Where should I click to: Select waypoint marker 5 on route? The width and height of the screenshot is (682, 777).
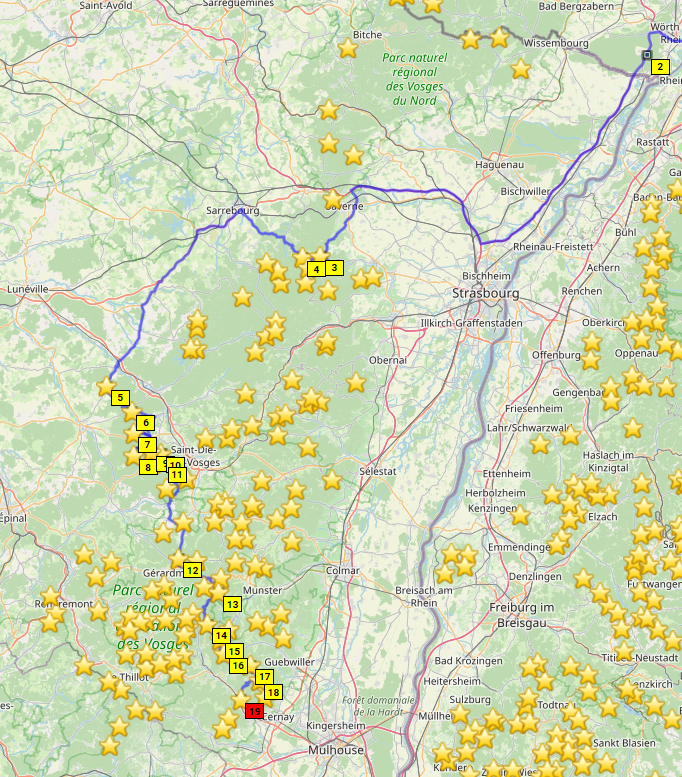[121, 397]
